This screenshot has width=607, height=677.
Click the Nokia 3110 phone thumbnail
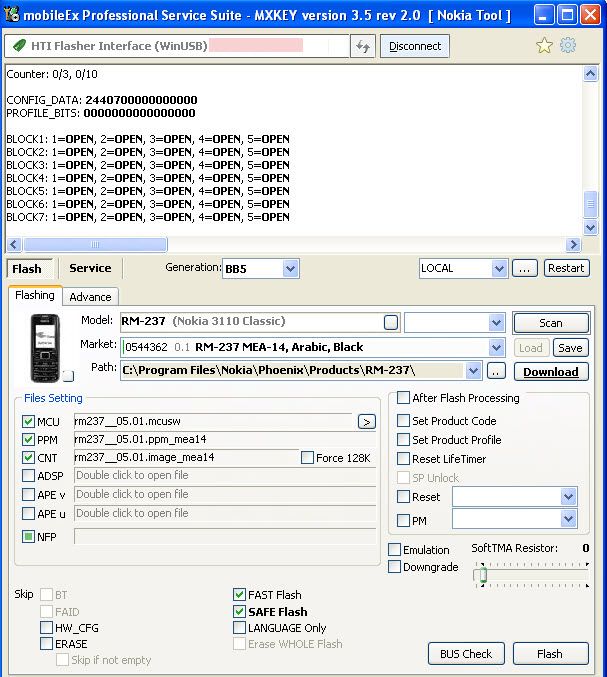(x=45, y=348)
